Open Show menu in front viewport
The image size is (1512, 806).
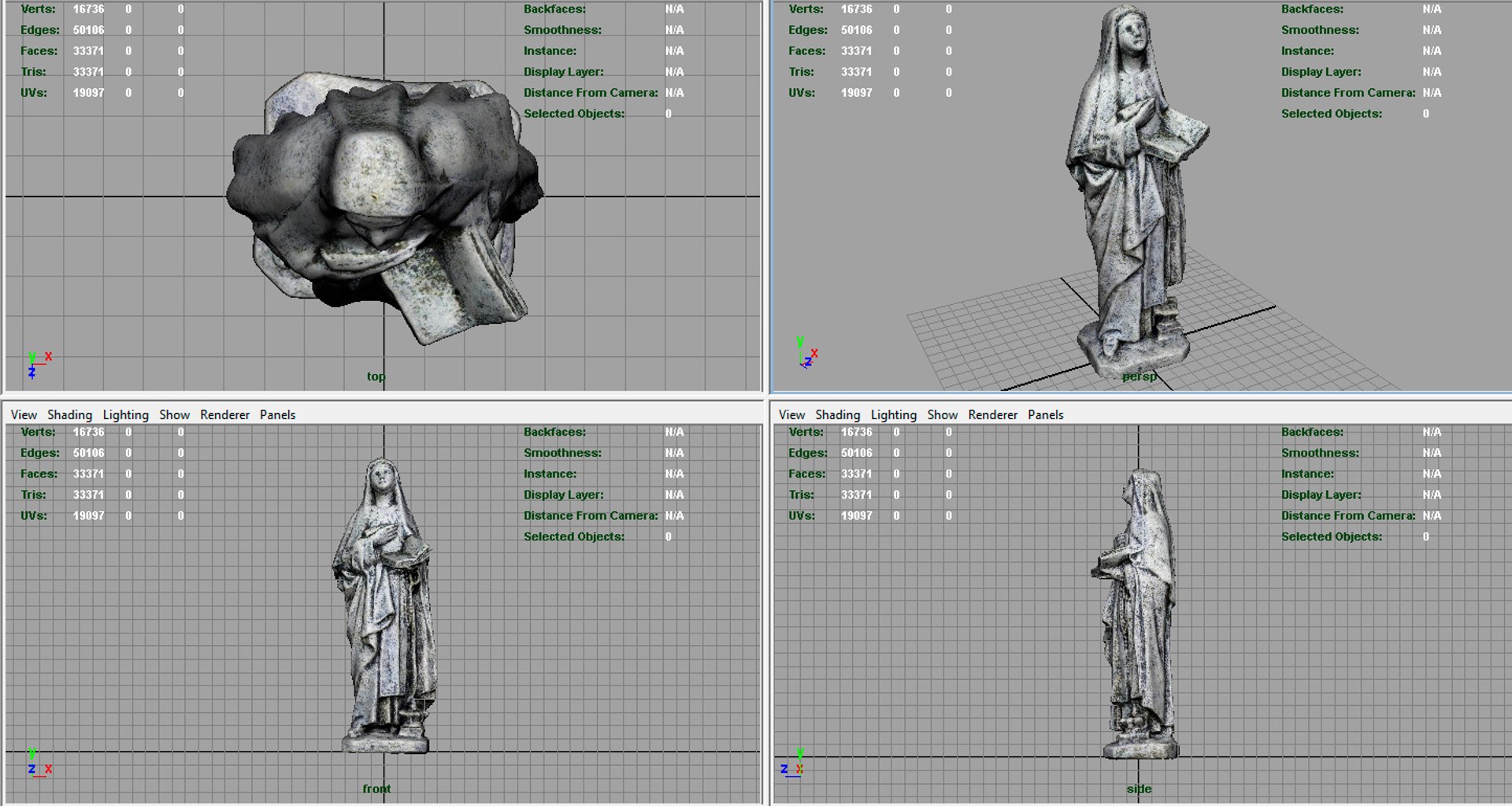click(x=174, y=414)
